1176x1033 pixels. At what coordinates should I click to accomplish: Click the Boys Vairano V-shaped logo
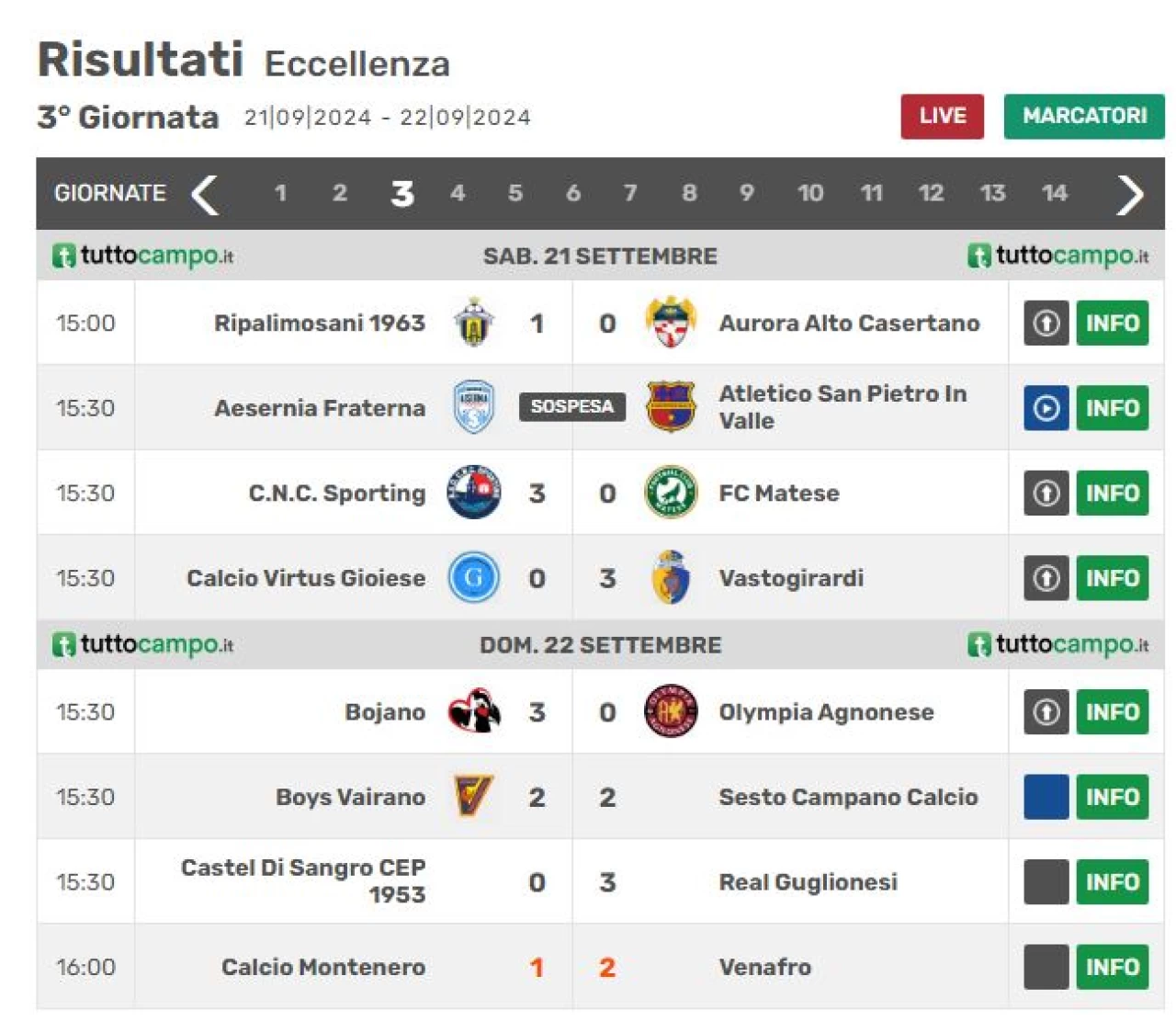[474, 797]
